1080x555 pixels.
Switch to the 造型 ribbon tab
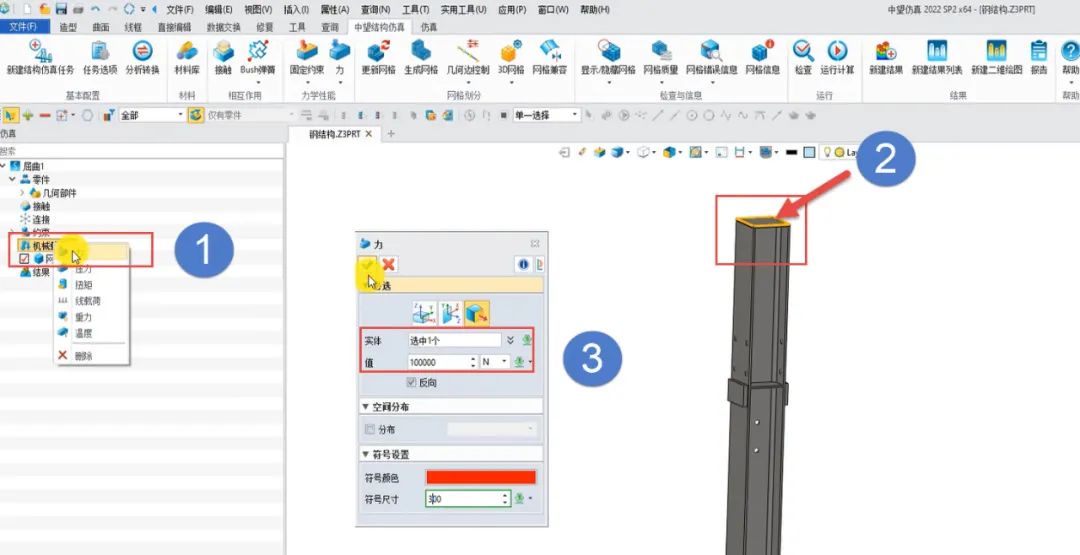click(x=68, y=26)
